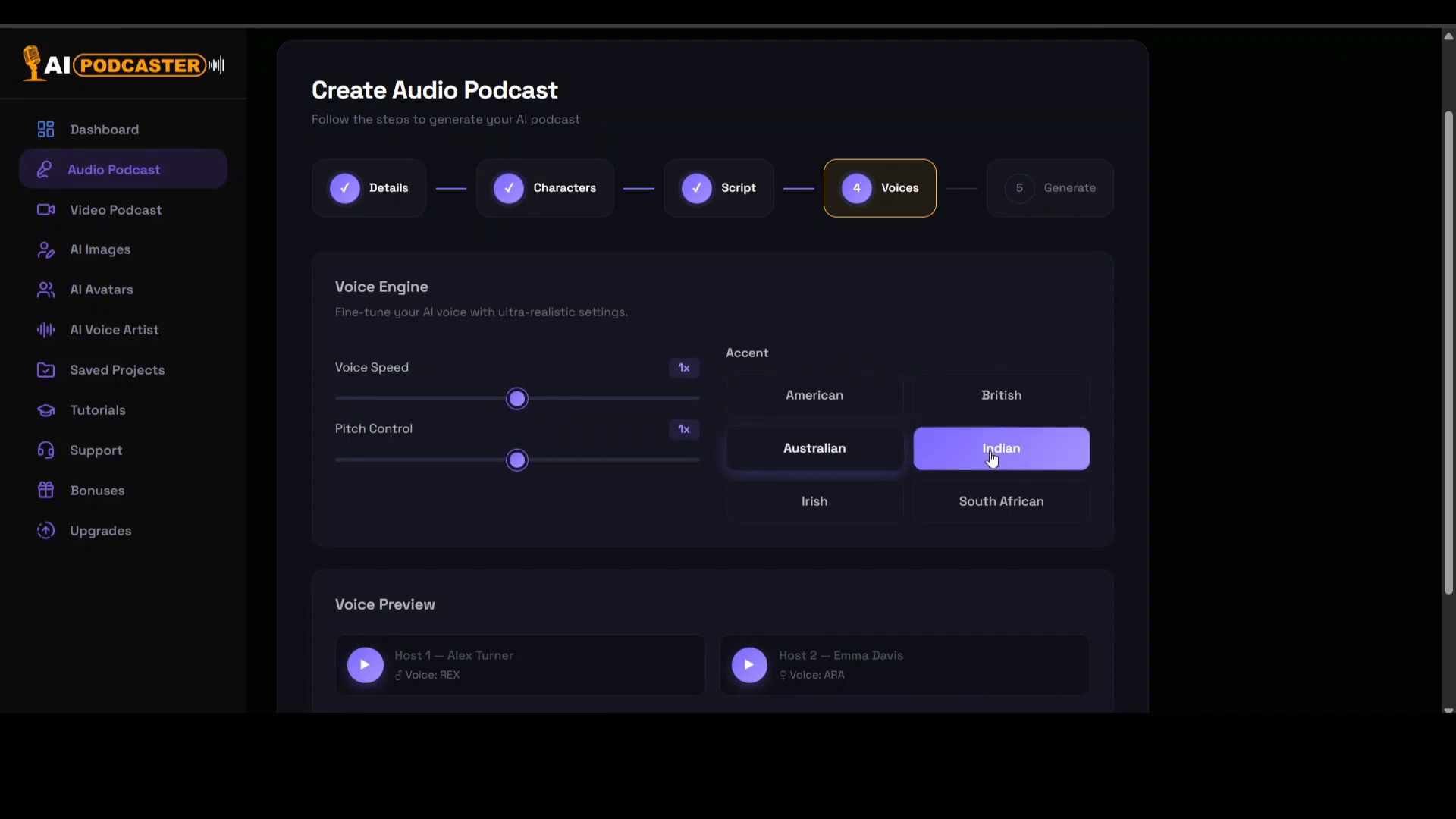Play Host 2 Emma Davis voice preview

pyautogui.click(x=749, y=665)
